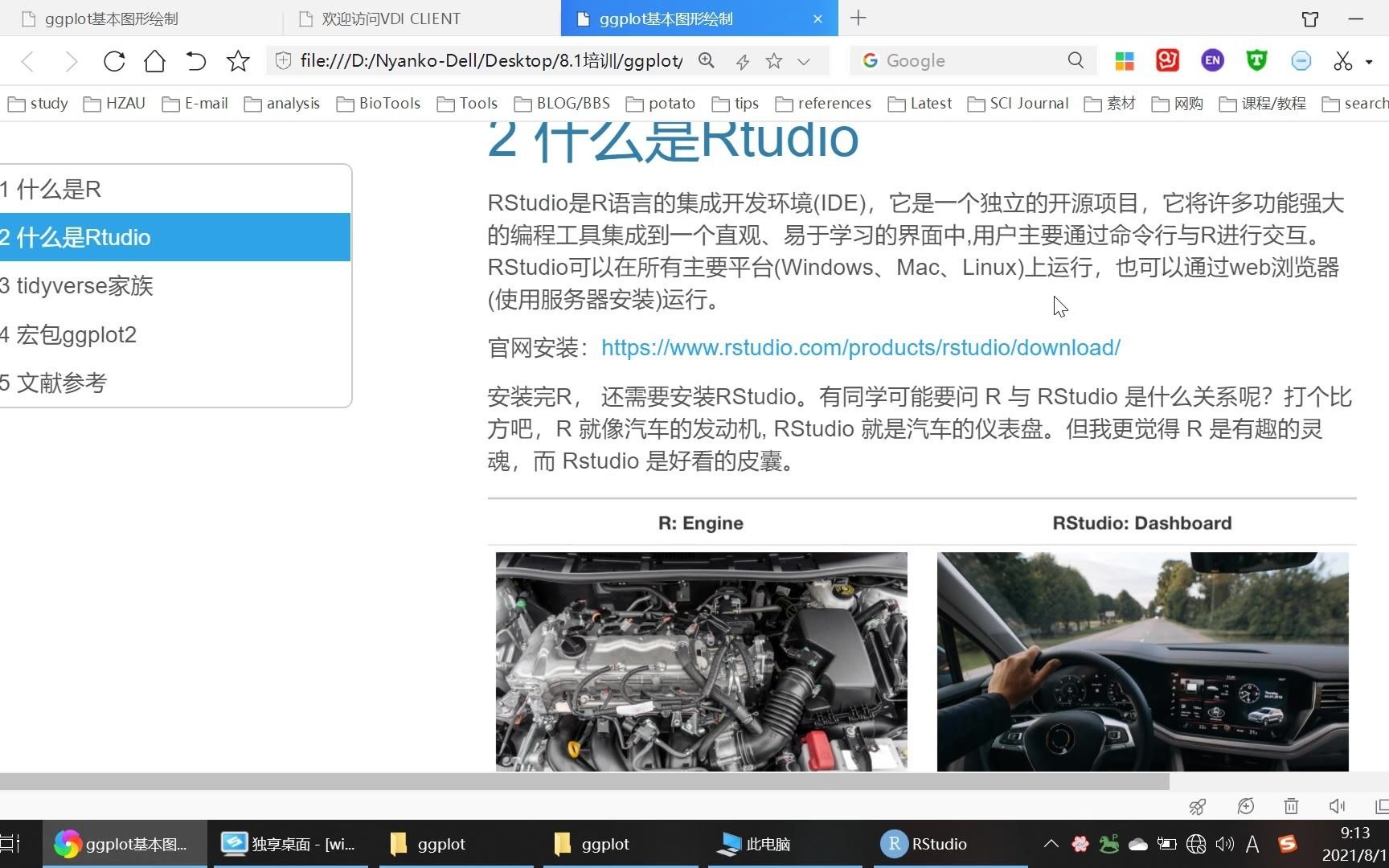Viewport: 1389px width, 868px height.
Task: Click the blue round minus extension icon
Action: coord(1301,60)
